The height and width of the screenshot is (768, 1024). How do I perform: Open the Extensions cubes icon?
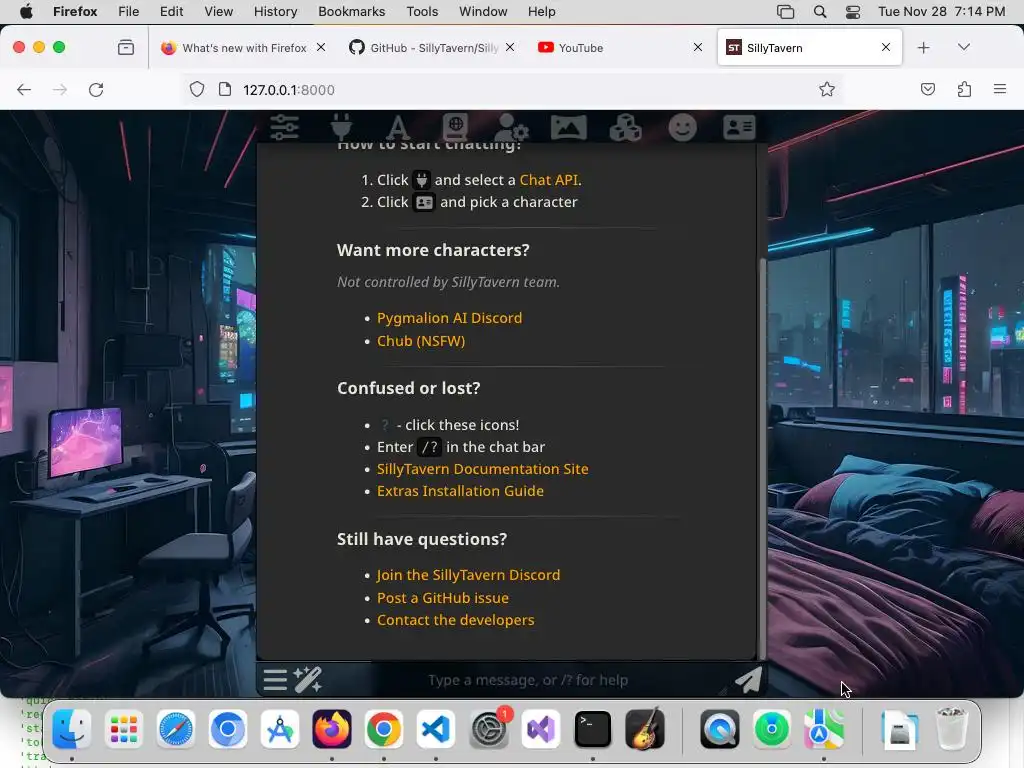pyautogui.click(x=626, y=127)
